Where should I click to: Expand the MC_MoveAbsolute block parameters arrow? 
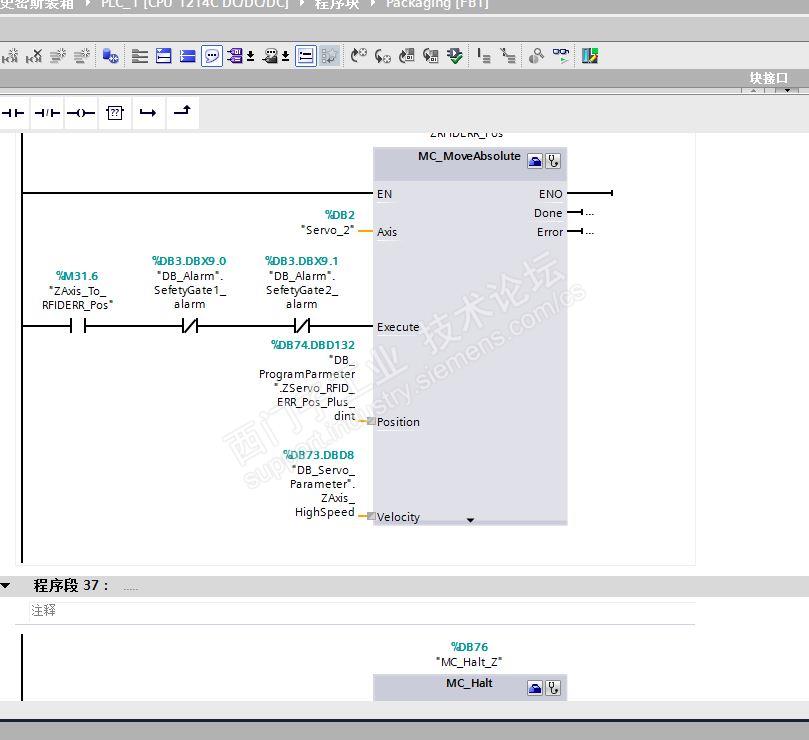(x=470, y=520)
